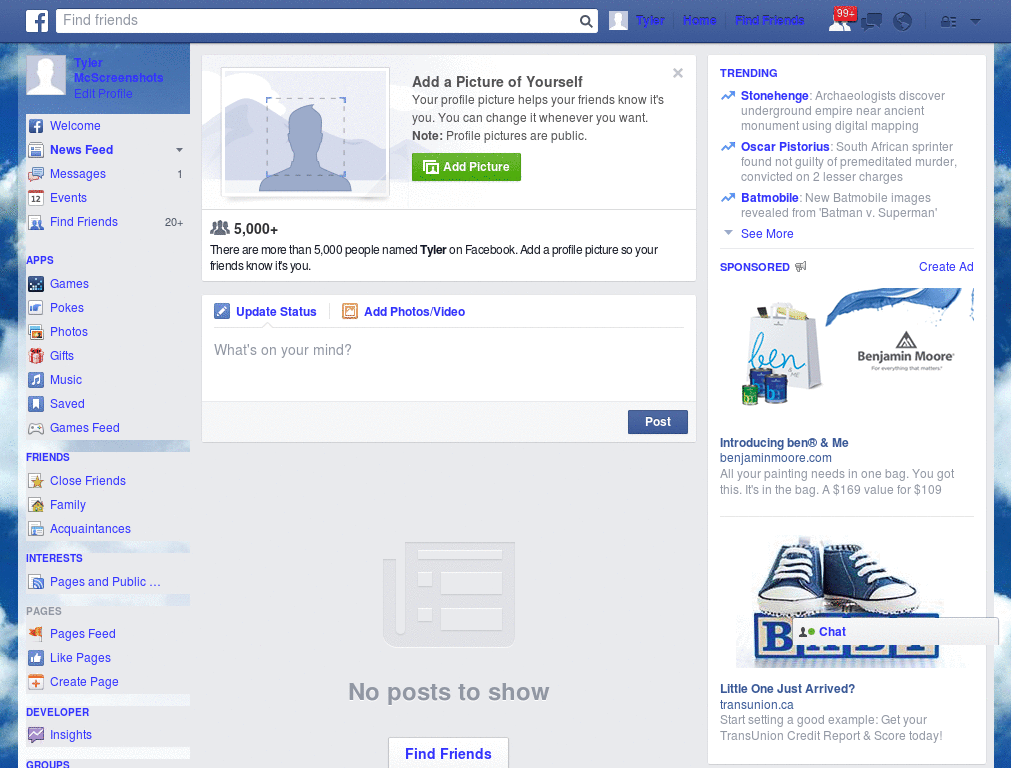The height and width of the screenshot is (768, 1024).
Task: Click the News Feed sidebar icon
Action: 36,150
